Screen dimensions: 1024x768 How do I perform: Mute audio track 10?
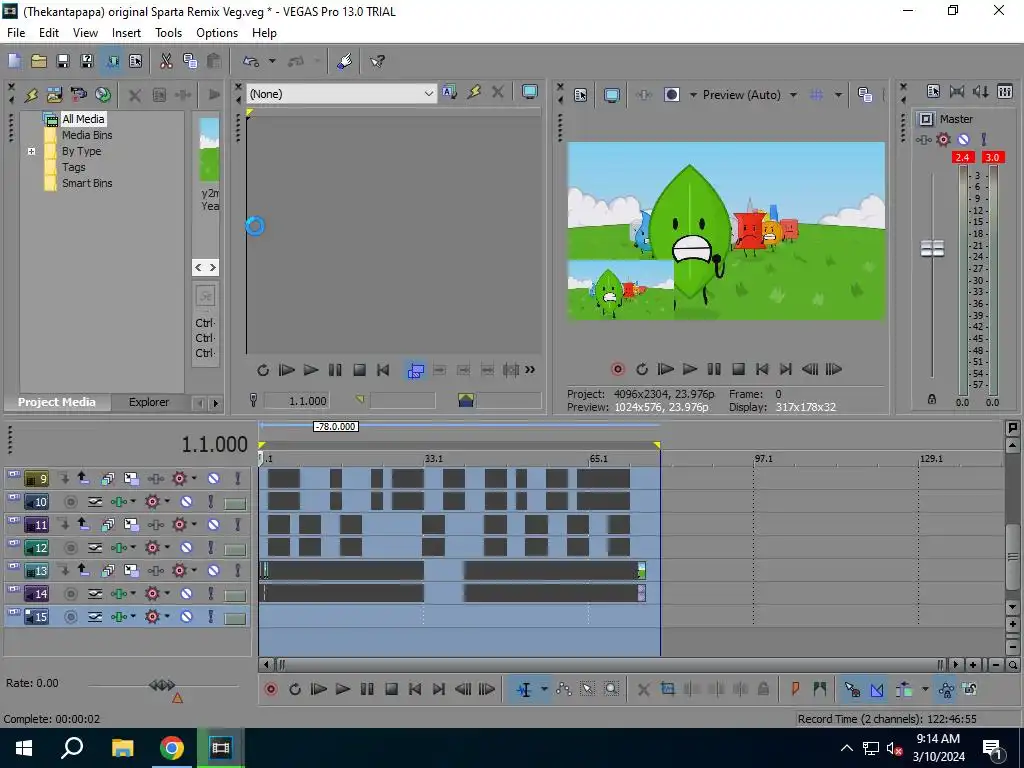187,502
